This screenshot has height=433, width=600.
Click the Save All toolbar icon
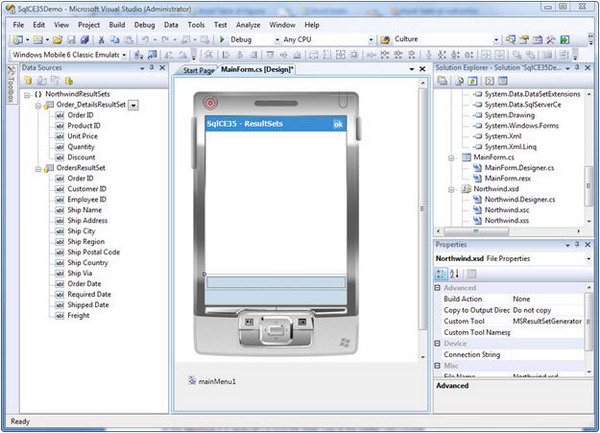click(x=85, y=39)
